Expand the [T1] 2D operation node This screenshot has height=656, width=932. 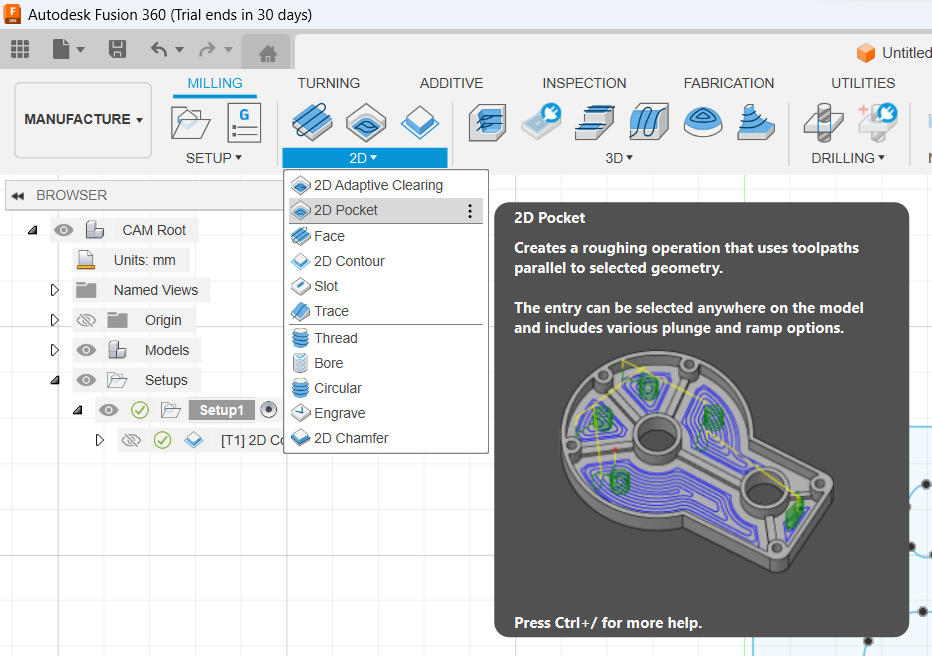(x=100, y=440)
